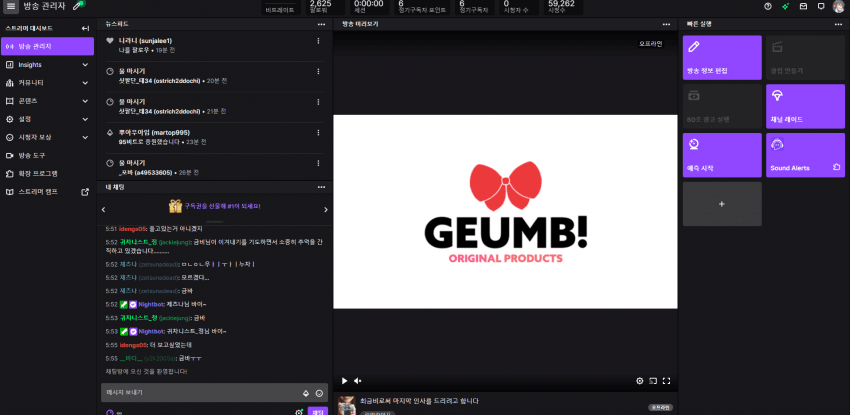Click the 60초 광고 실행 quick action tile
Viewport: 850px width, 415px height.
click(722, 106)
